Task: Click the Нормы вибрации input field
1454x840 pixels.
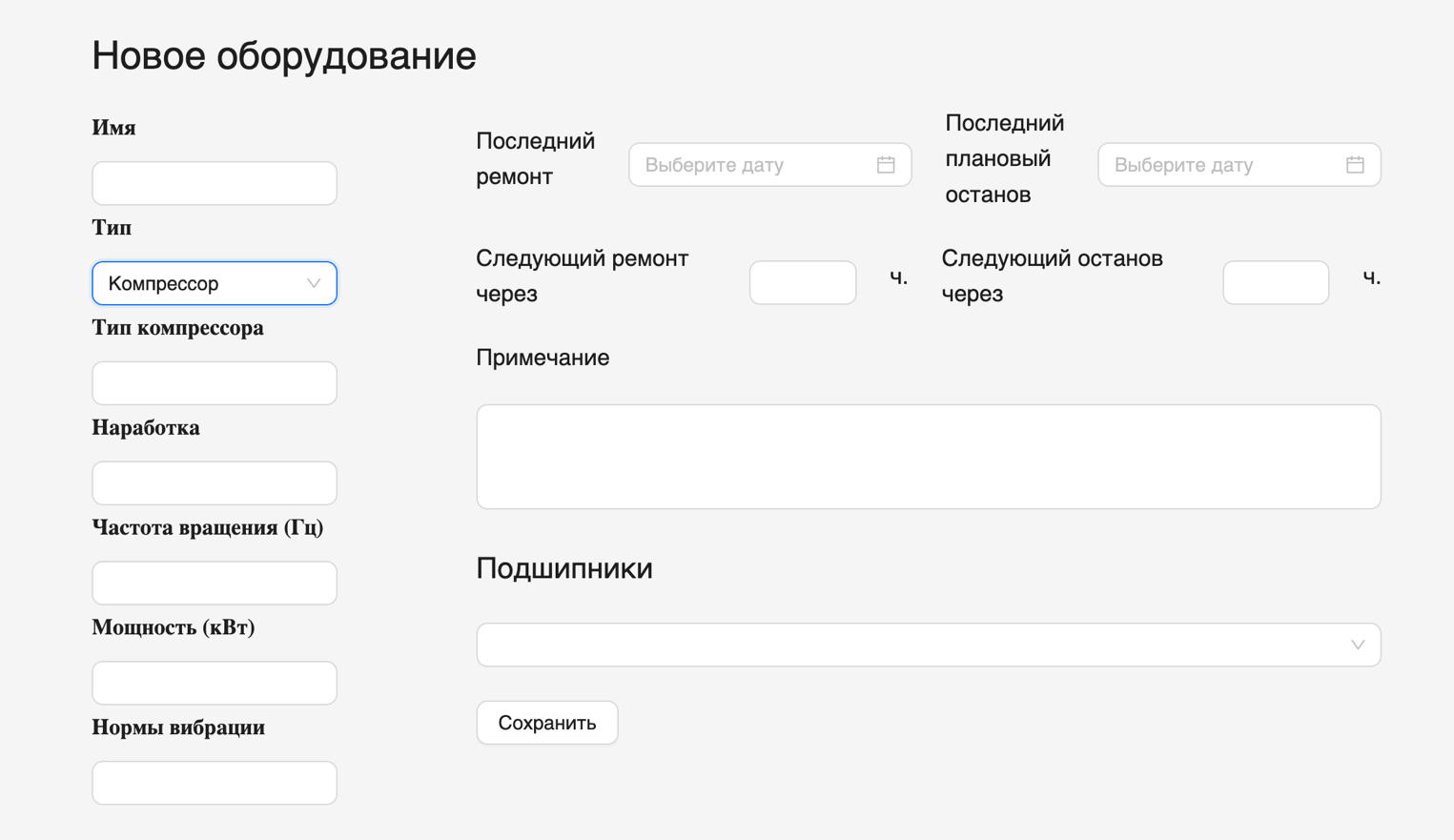Action: point(214,782)
